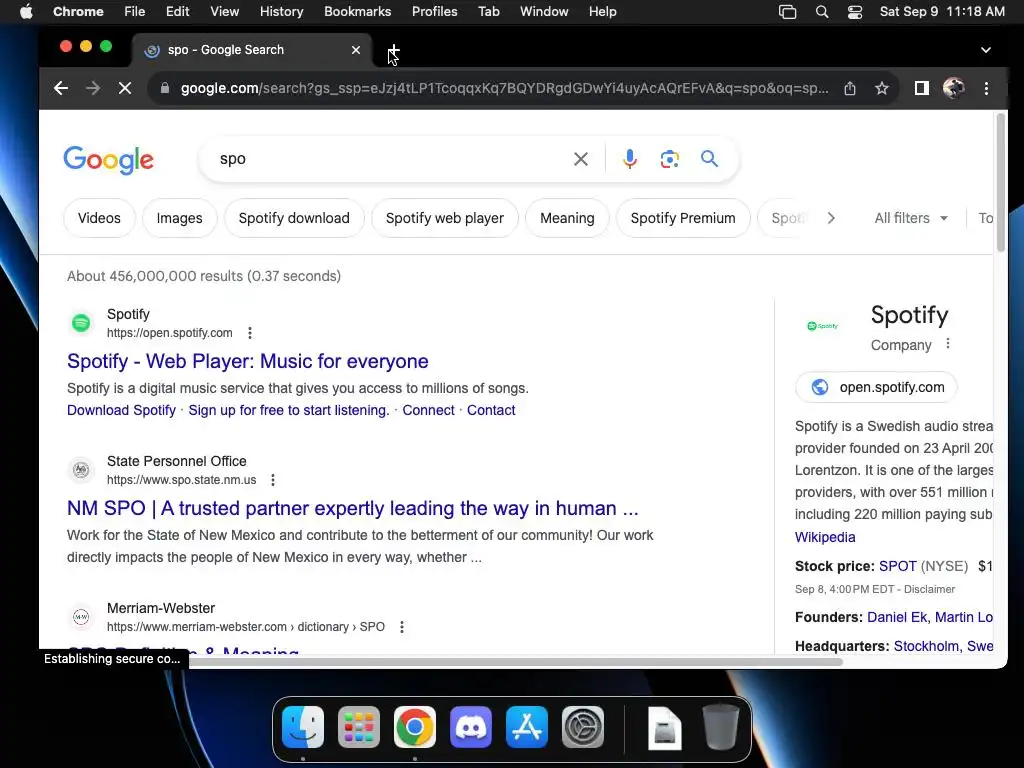Go back to the previous page
Viewport: 1024px width, 768px height.
click(61, 88)
